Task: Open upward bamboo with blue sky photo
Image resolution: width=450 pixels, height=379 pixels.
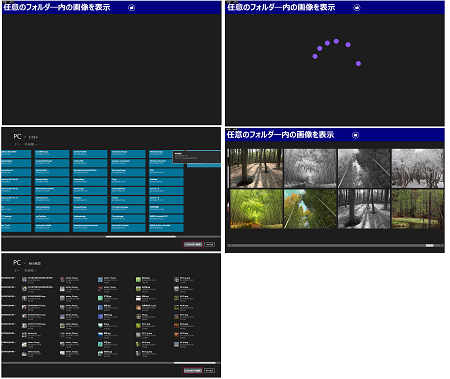Action: coord(310,209)
